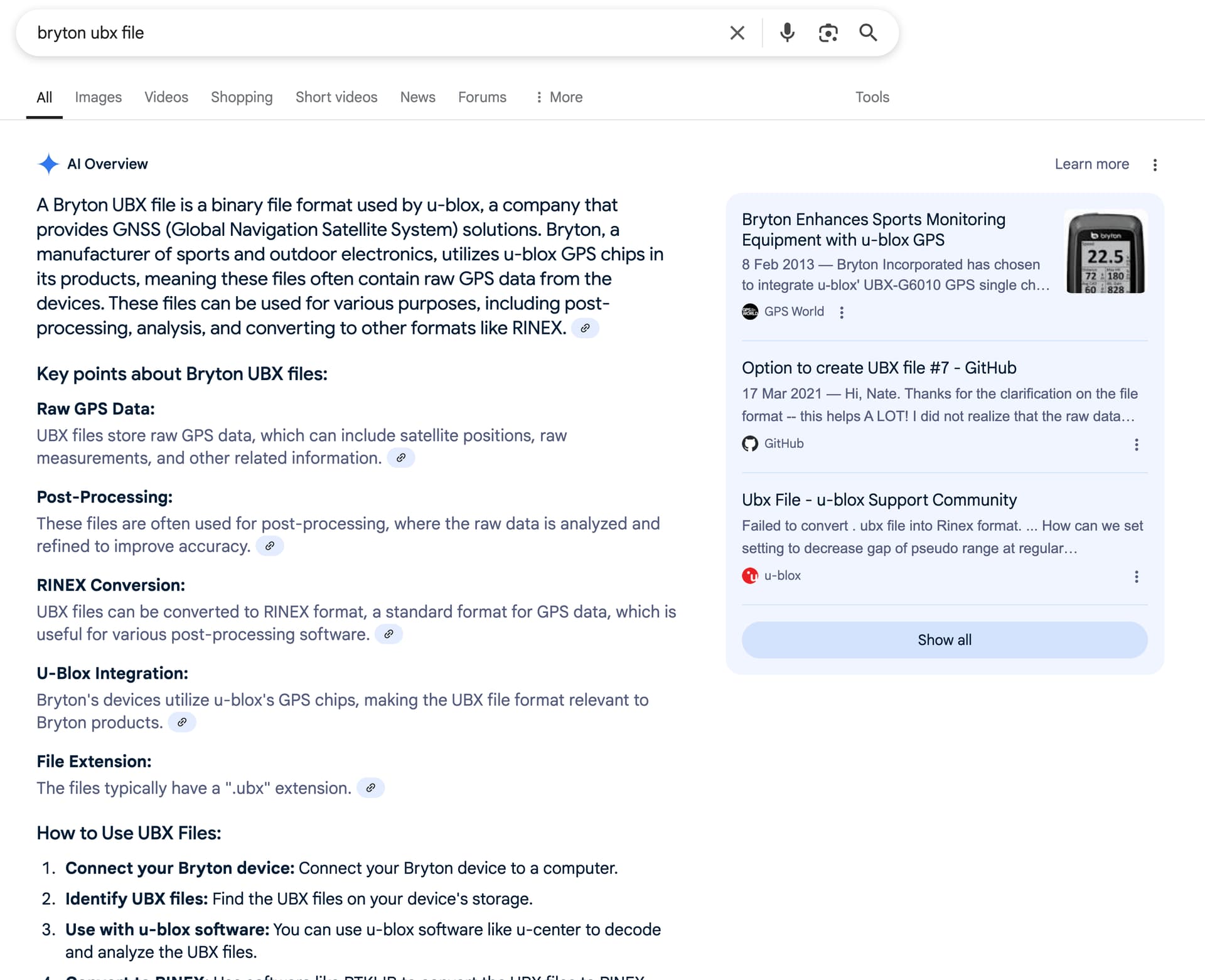Open source link icon after Raw GPS Data text

pos(400,458)
